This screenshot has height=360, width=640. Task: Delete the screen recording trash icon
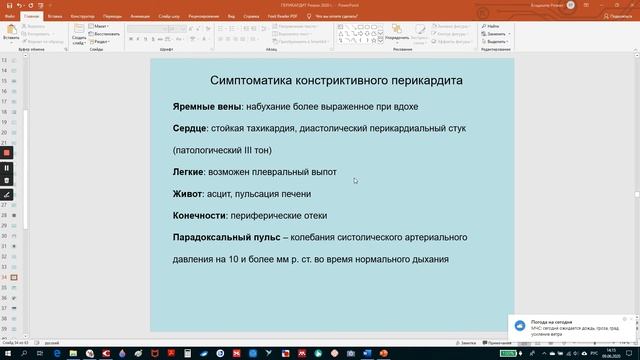(x=7, y=180)
